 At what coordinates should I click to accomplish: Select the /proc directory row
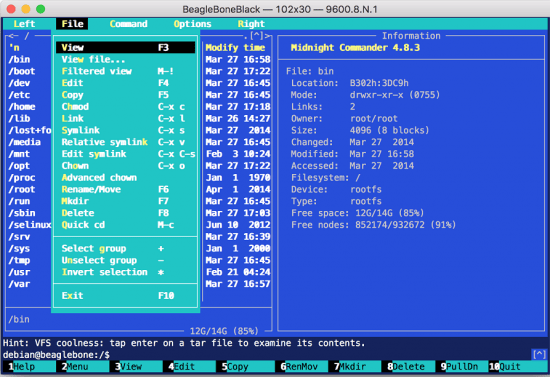tap(22, 177)
